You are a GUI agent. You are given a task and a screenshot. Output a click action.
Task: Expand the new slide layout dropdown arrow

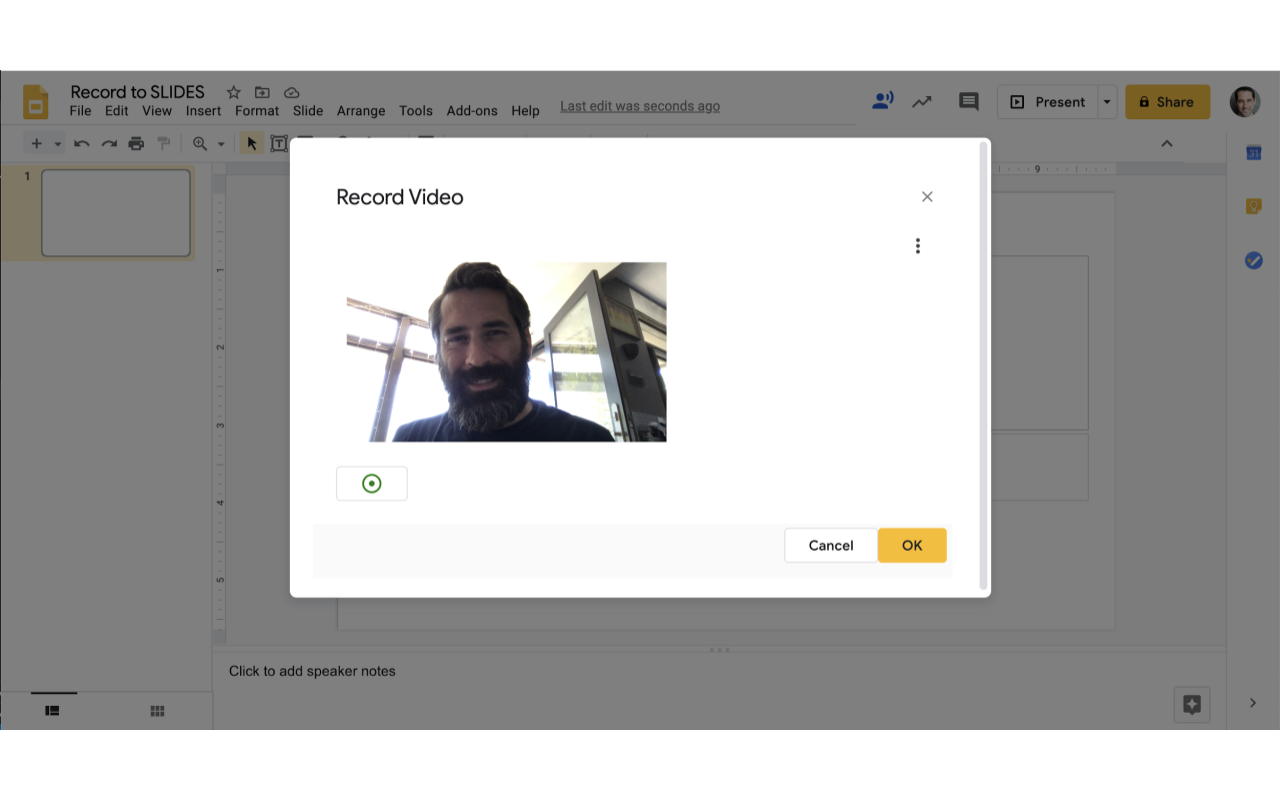58,144
